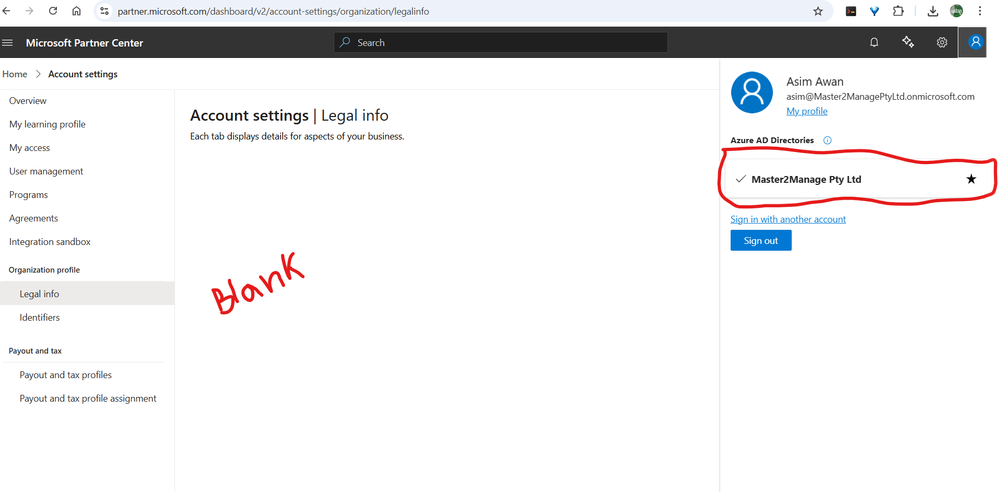Open the browser downloads icon
This screenshot has width=998, height=492.
pyautogui.click(x=932, y=11)
